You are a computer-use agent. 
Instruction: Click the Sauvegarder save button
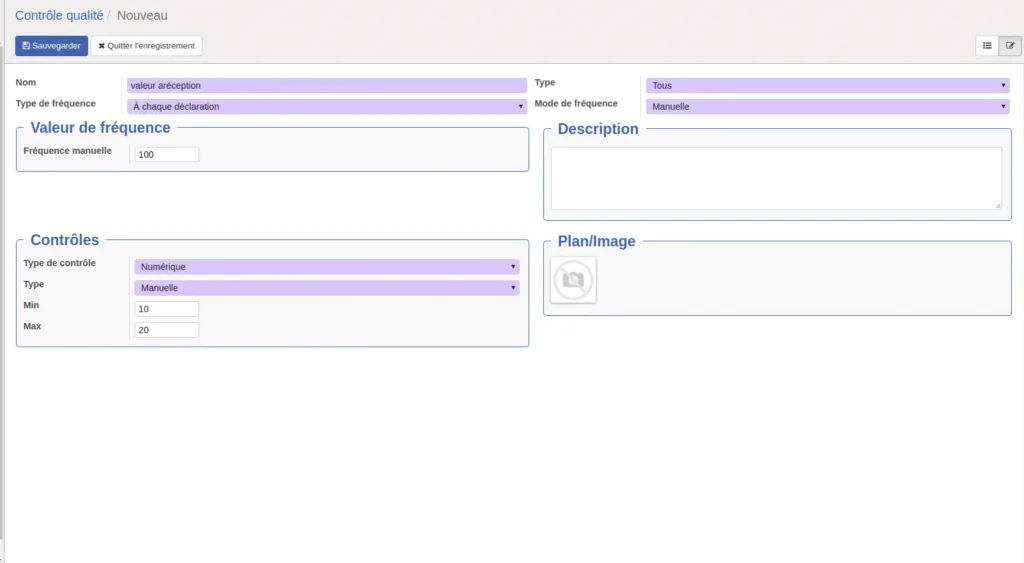click(52, 46)
